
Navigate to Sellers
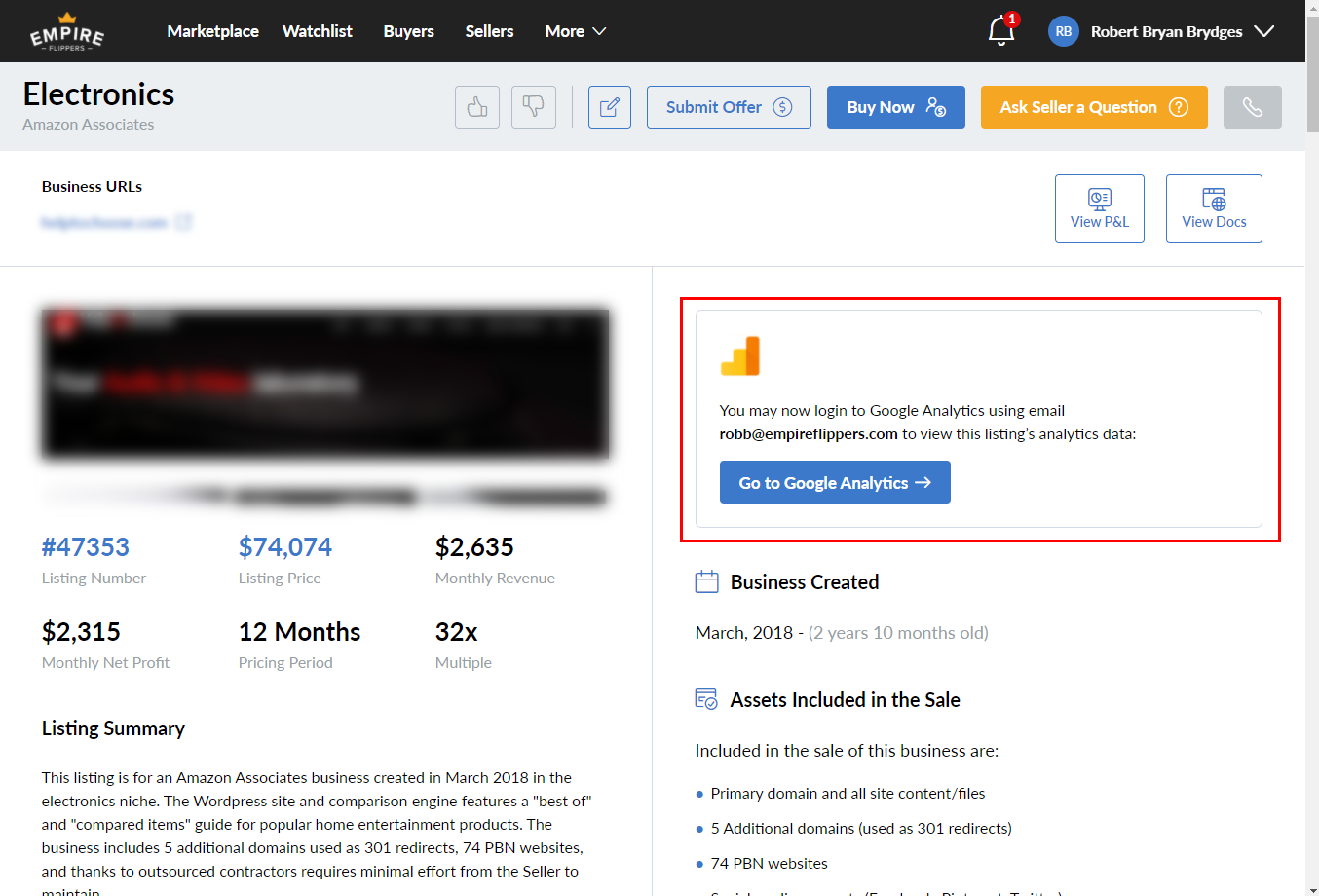[x=489, y=31]
